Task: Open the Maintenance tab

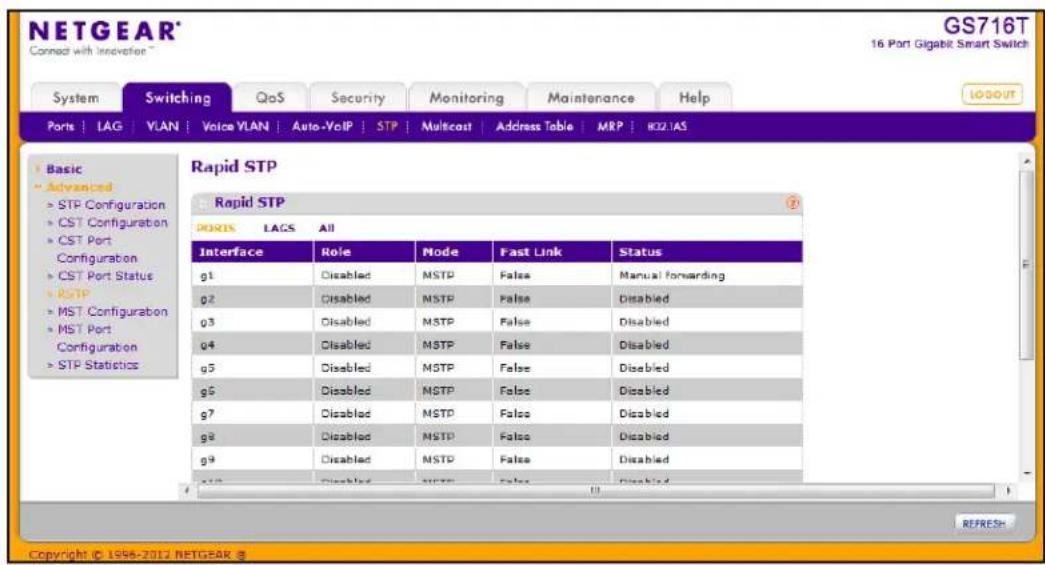Action: [x=590, y=98]
